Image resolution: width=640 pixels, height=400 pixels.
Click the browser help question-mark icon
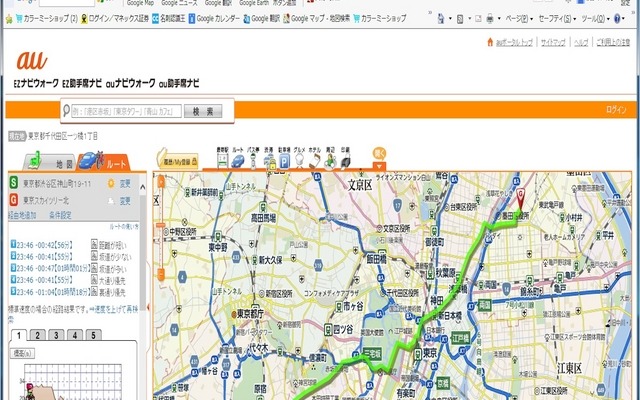click(x=617, y=18)
